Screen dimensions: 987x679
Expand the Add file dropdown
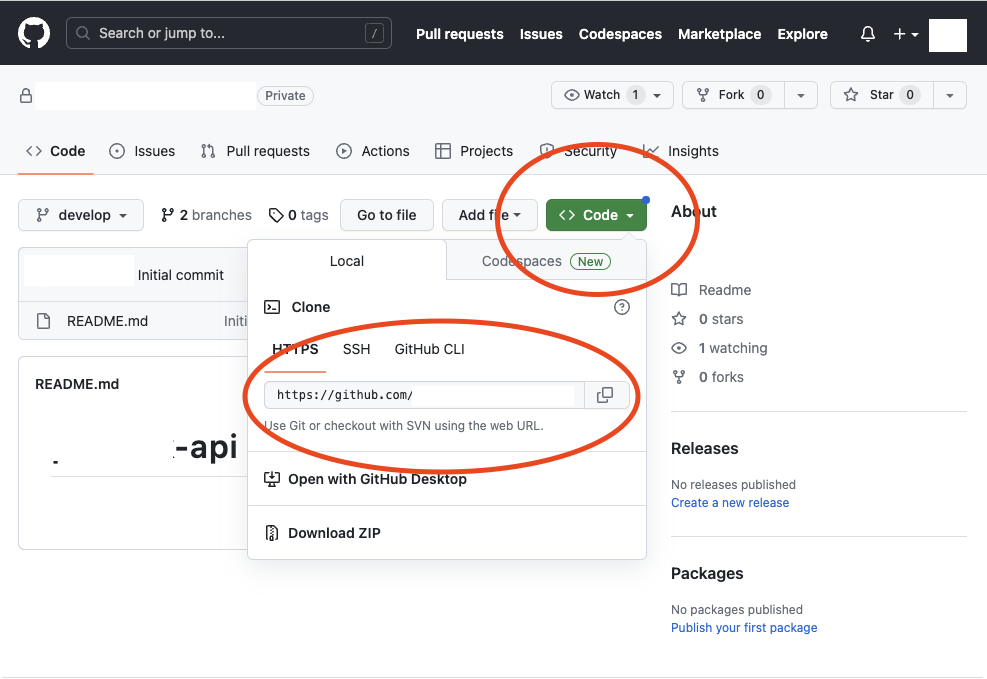(490, 215)
